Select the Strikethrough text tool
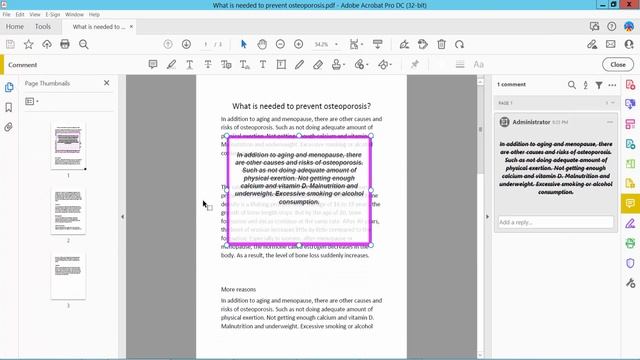 [208, 64]
